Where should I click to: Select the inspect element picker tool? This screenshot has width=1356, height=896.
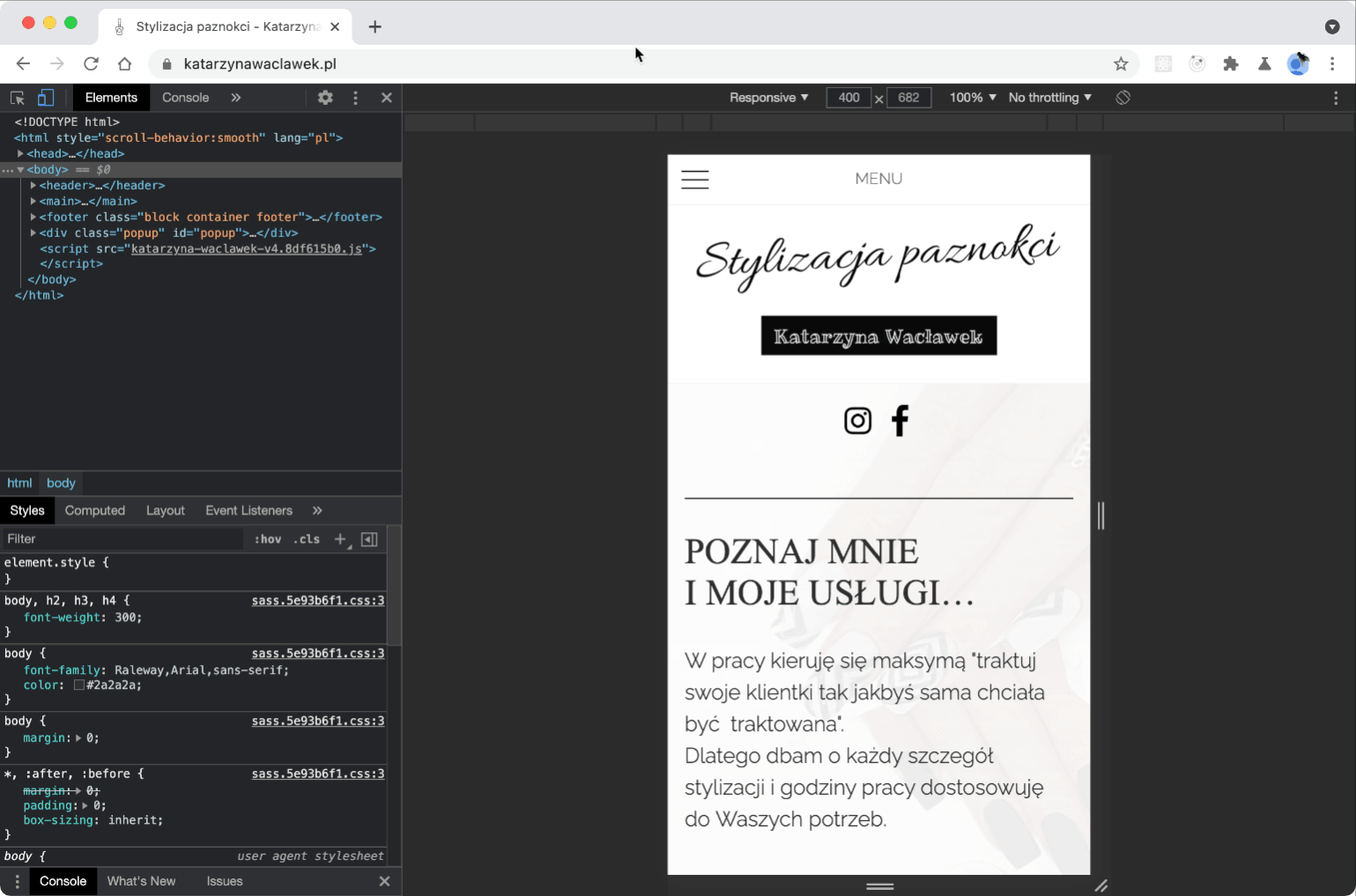pyautogui.click(x=17, y=97)
